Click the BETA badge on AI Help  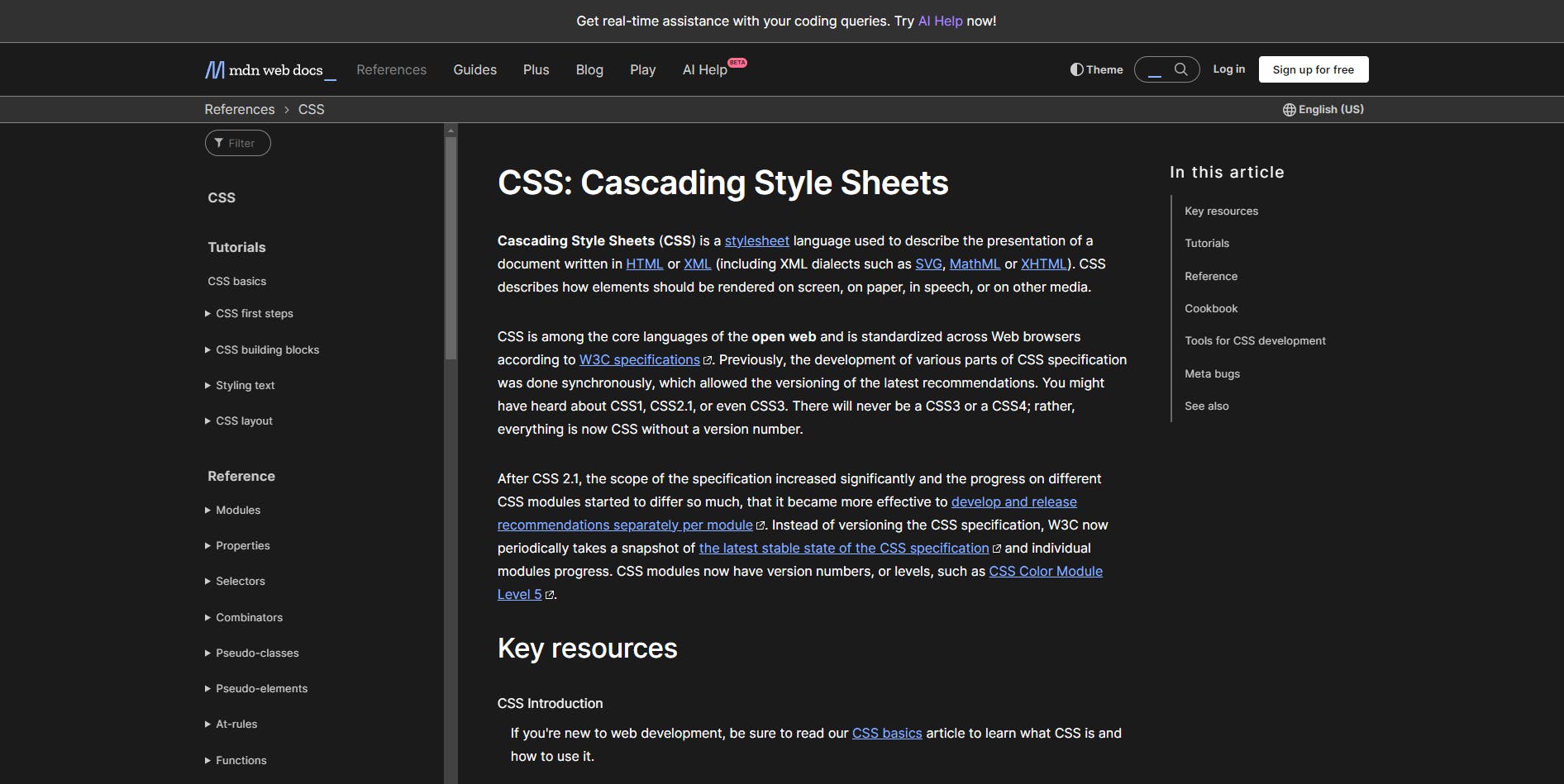coord(737,63)
